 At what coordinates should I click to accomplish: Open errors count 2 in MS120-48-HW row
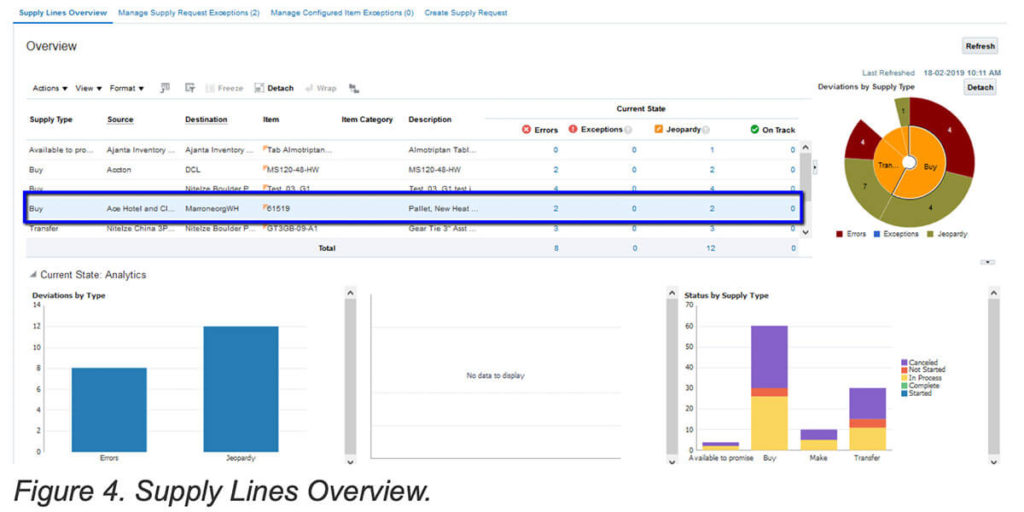click(x=556, y=170)
